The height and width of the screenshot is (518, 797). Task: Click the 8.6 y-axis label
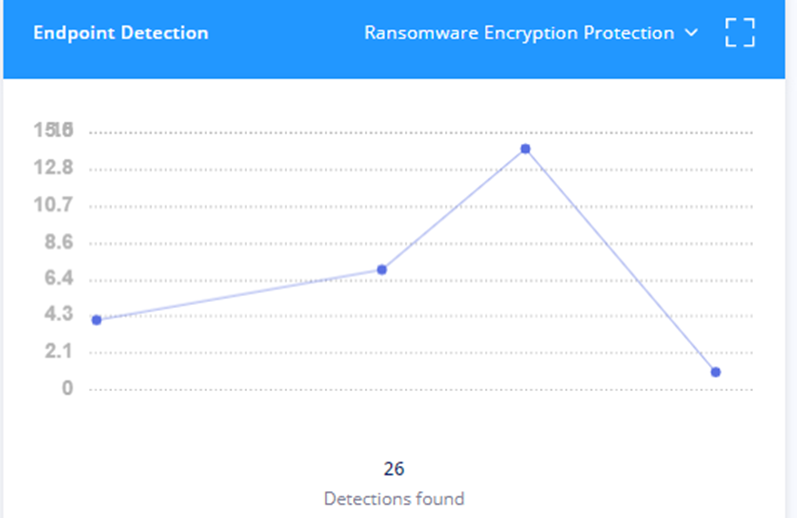click(59, 241)
